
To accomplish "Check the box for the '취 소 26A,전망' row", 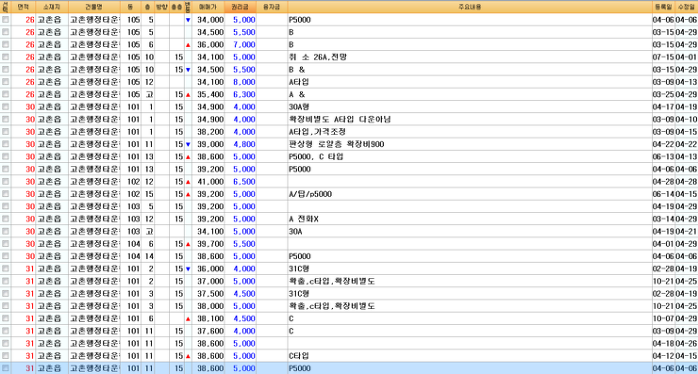I will pos(5,57).
